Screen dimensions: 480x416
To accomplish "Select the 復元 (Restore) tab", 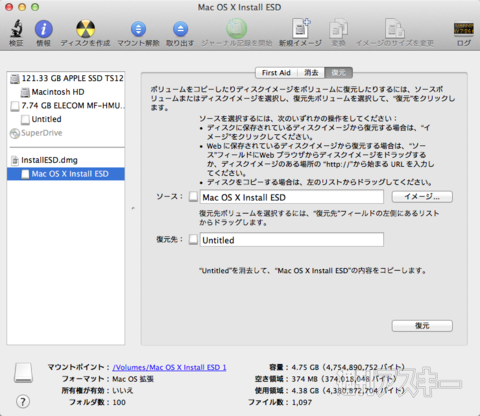I will click(x=339, y=73).
